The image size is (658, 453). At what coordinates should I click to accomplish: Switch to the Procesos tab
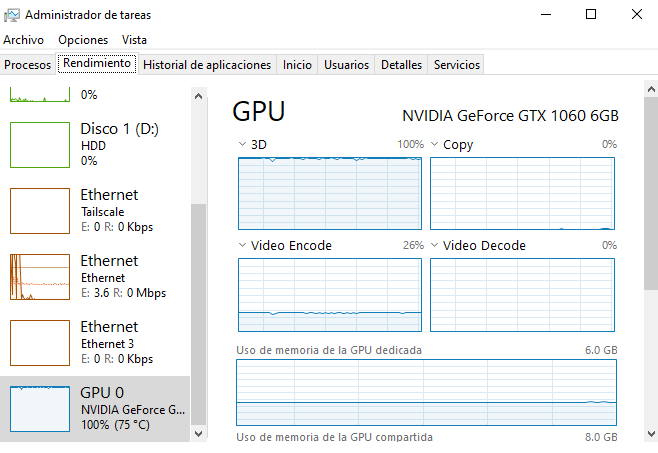point(28,65)
